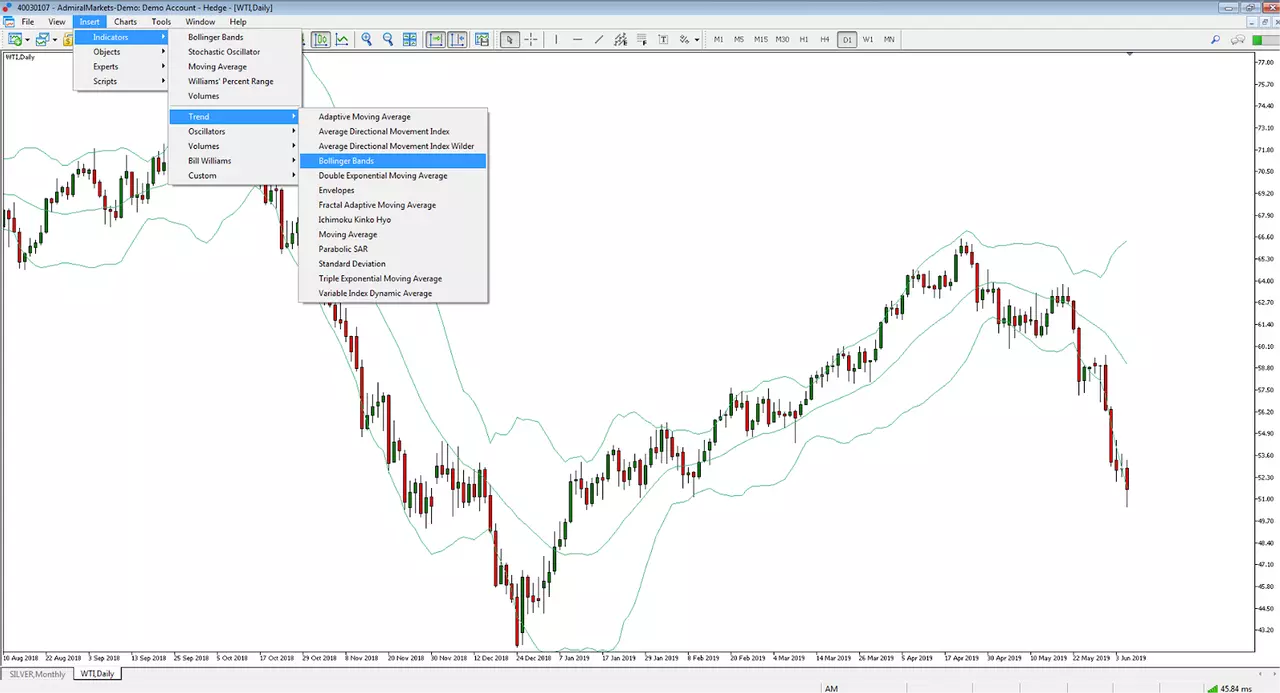Open the Tools menu
The width and height of the screenshot is (1280, 693).
pyautogui.click(x=161, y=21)
